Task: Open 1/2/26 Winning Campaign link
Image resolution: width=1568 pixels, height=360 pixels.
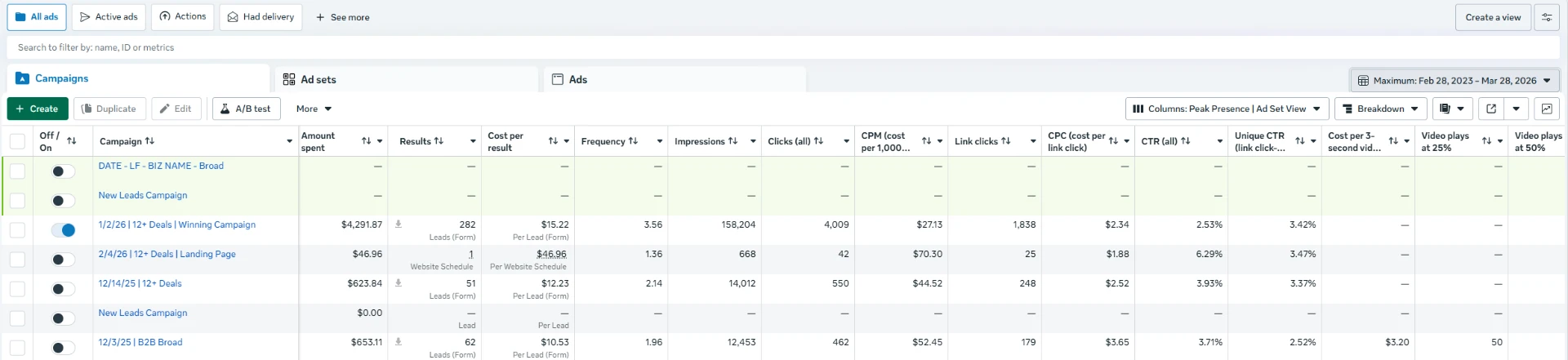Action: [177, 224]
